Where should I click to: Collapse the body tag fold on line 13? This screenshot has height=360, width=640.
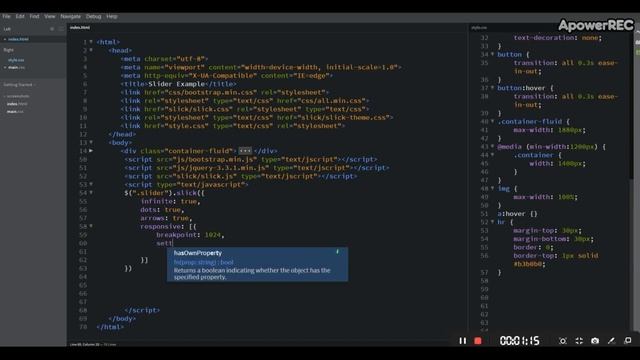(91, 142)
